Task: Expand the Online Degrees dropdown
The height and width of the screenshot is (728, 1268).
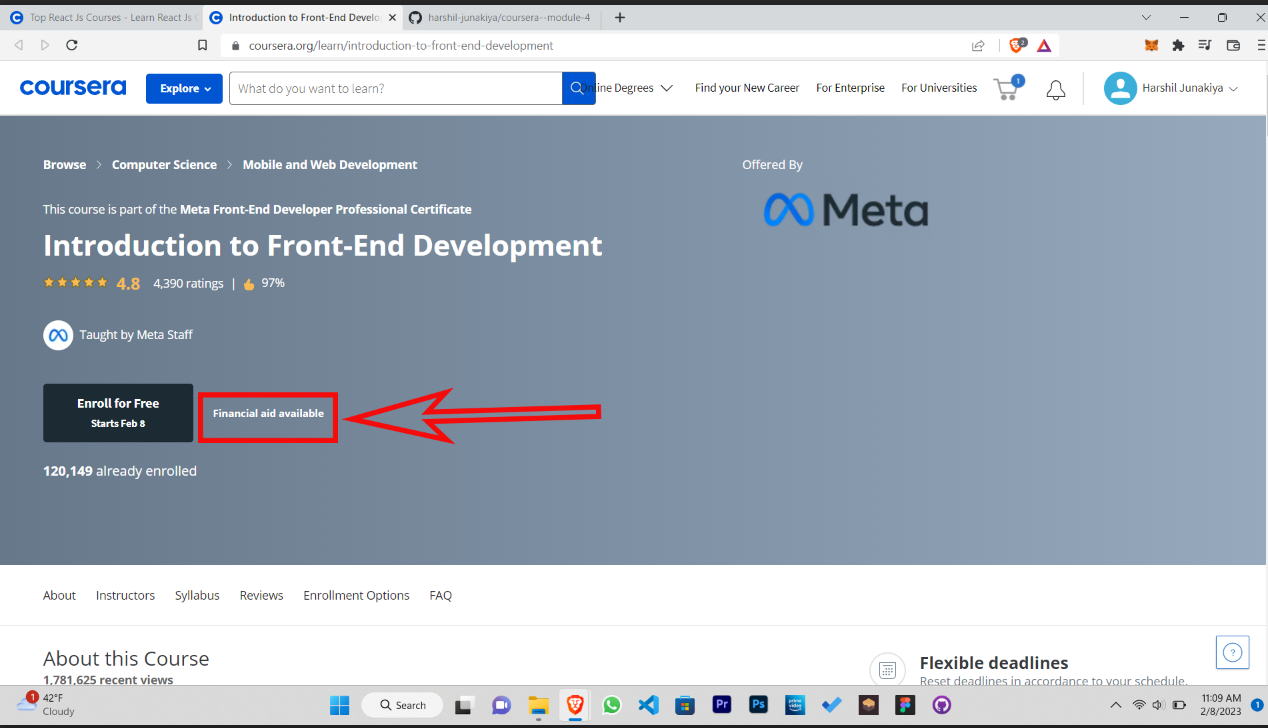Action: point(630,88)
